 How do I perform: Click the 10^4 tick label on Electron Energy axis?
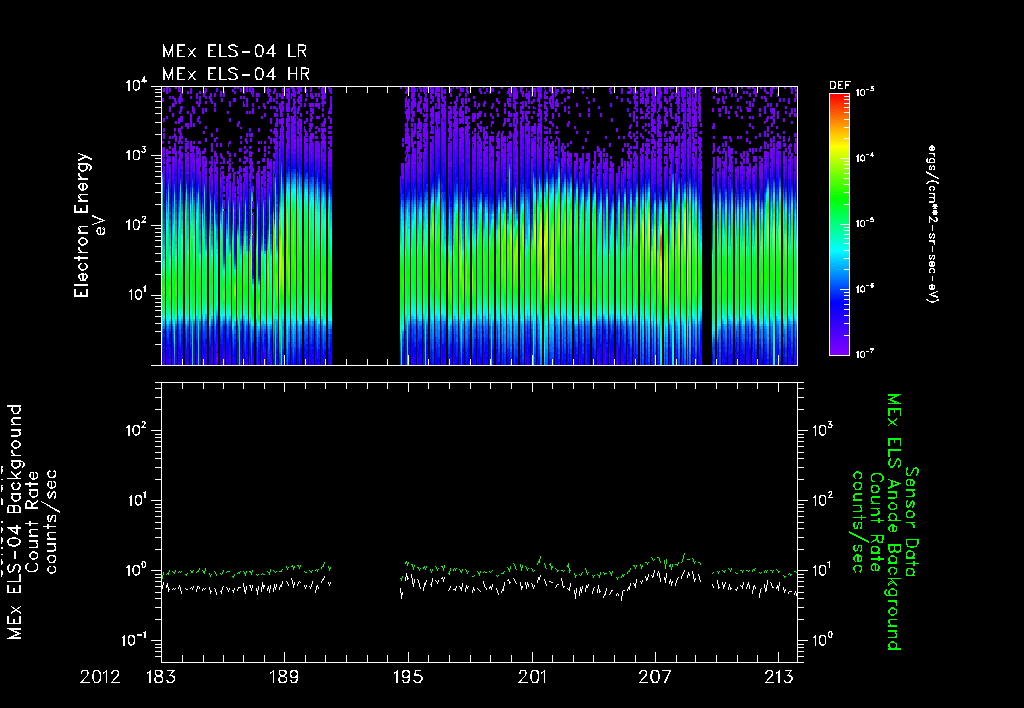(x=136, y=86)
